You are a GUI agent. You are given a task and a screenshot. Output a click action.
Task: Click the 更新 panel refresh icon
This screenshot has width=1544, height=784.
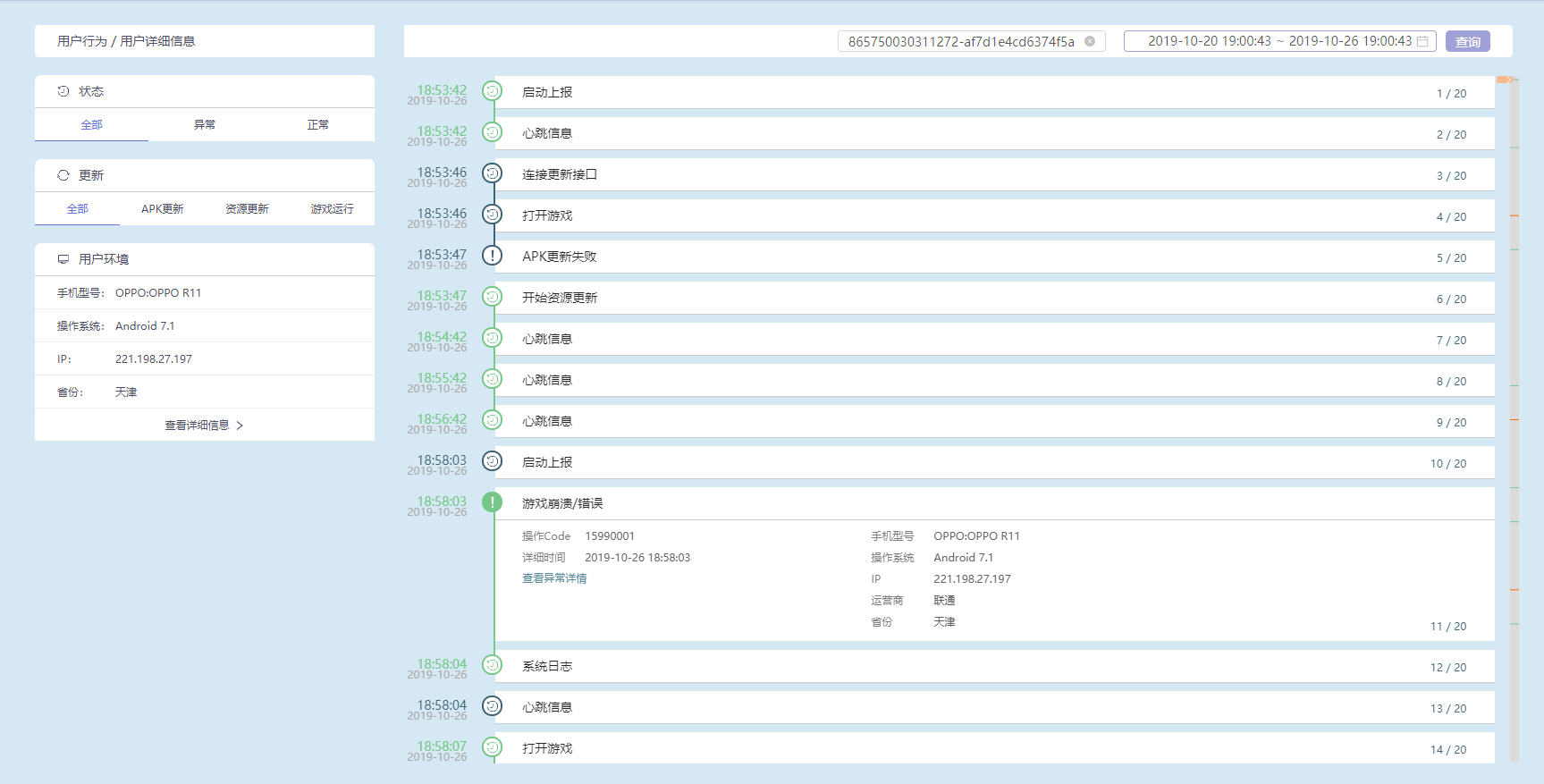[x=63, y=175]
